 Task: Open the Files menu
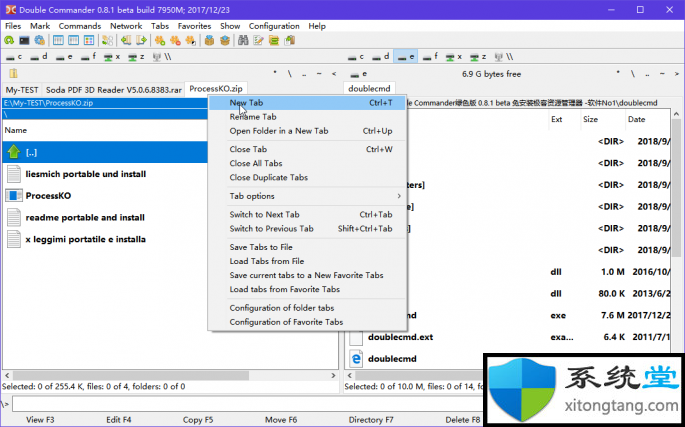(x=13, y=26)
